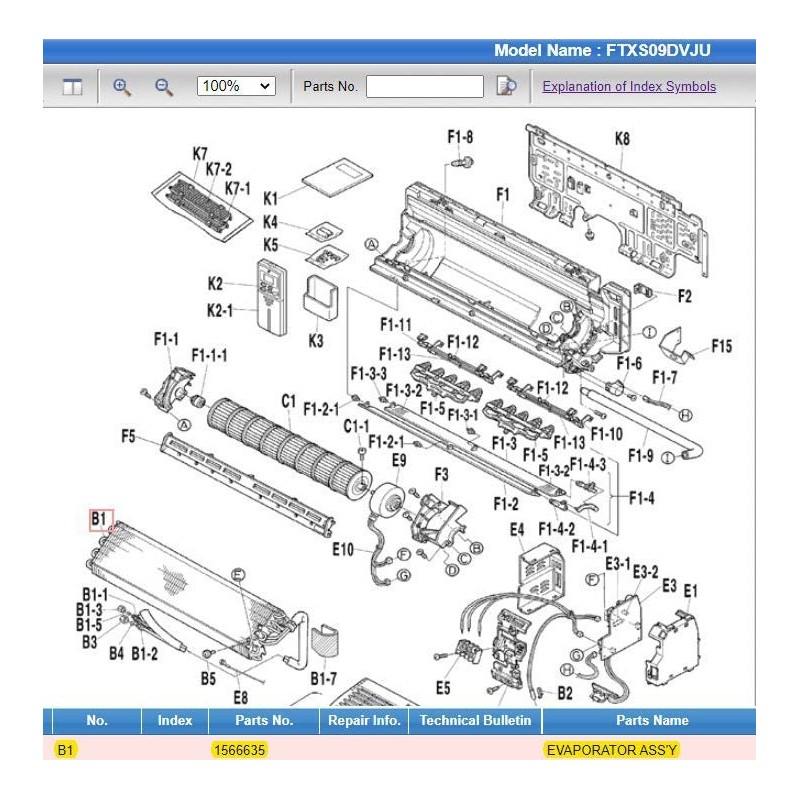Click the K7 filter label

[199, 154]
